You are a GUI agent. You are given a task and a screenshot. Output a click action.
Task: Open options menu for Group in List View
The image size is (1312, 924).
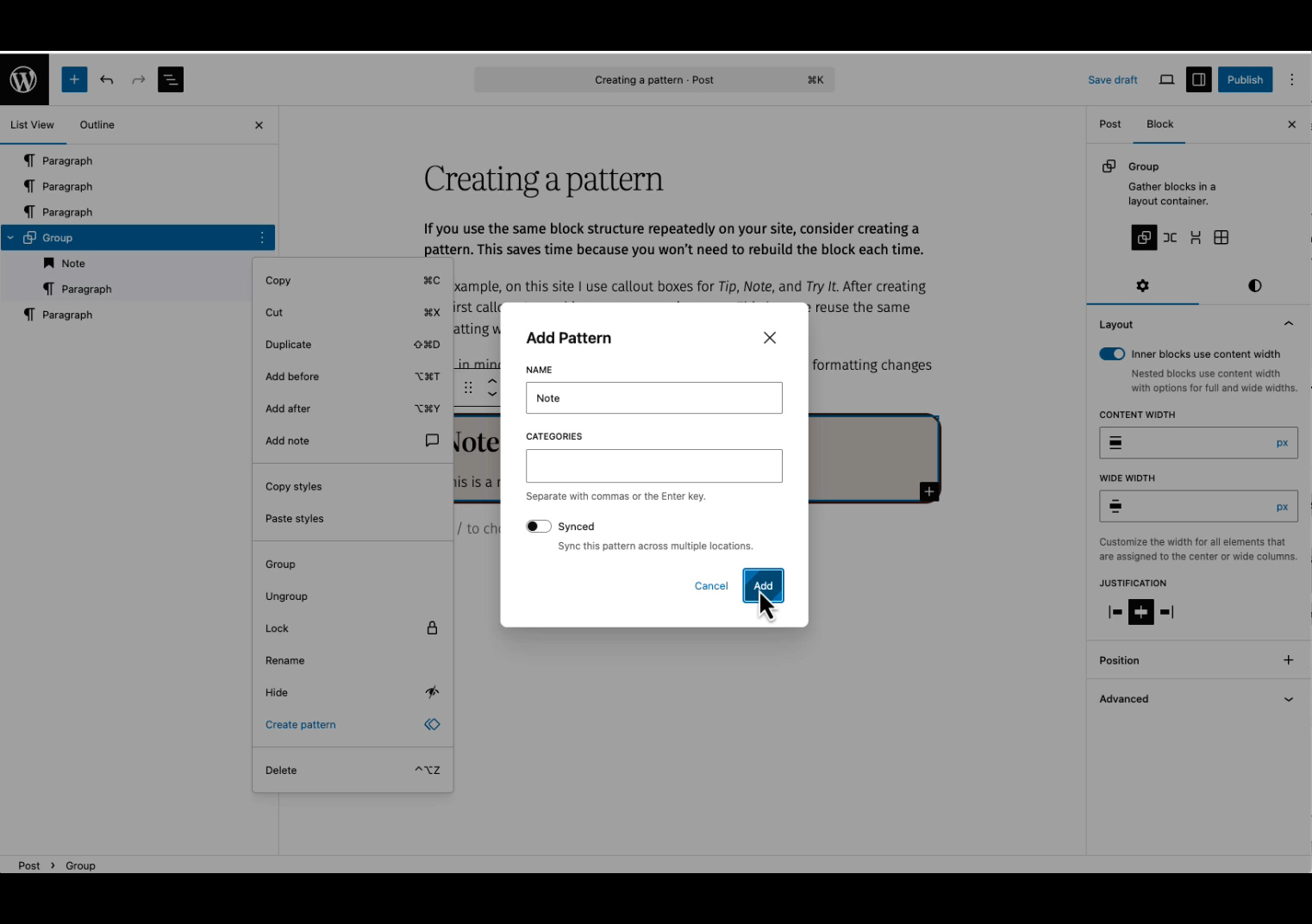[x=263, y=238]
